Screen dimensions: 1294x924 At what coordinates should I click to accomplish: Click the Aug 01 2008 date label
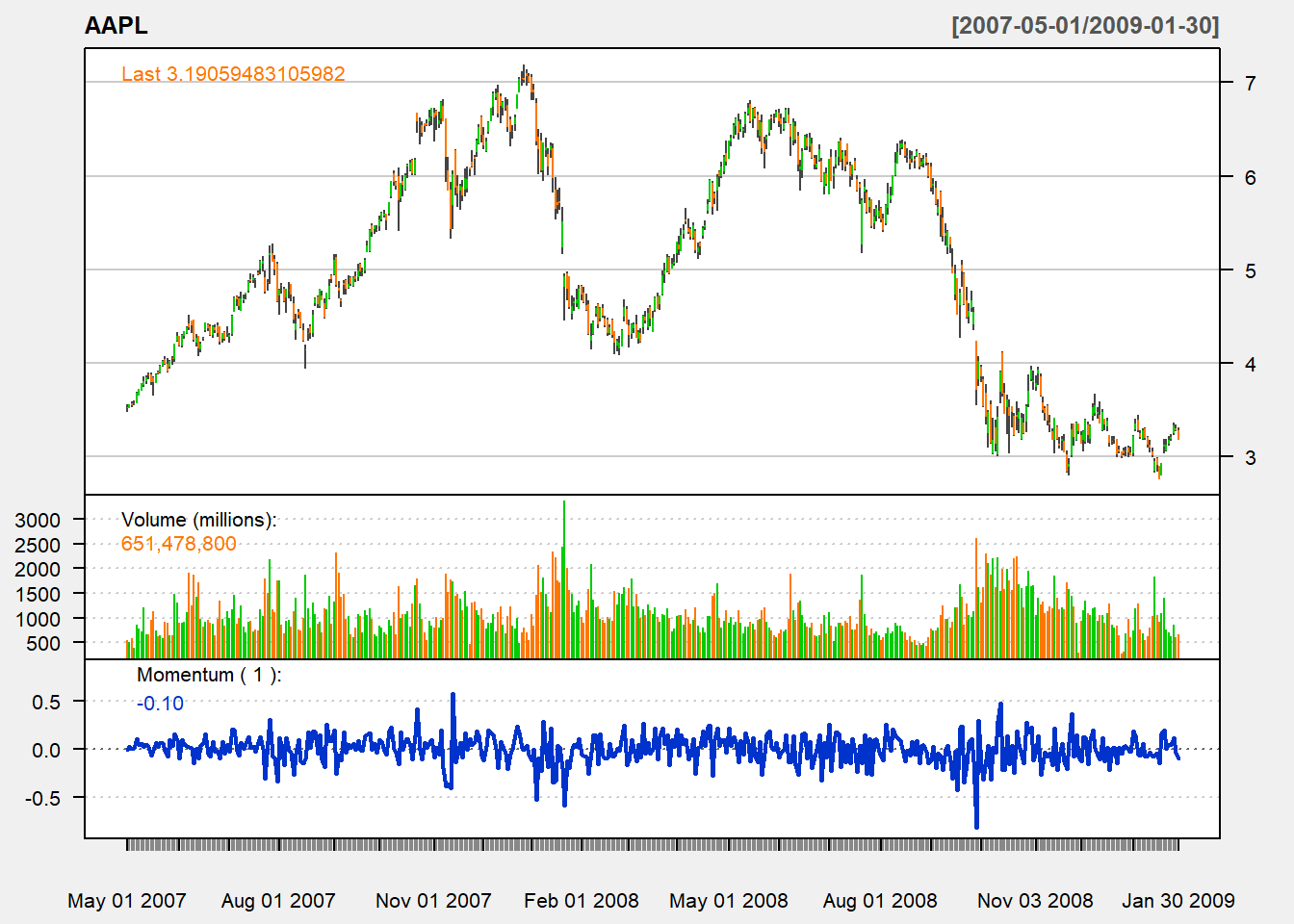879,901
